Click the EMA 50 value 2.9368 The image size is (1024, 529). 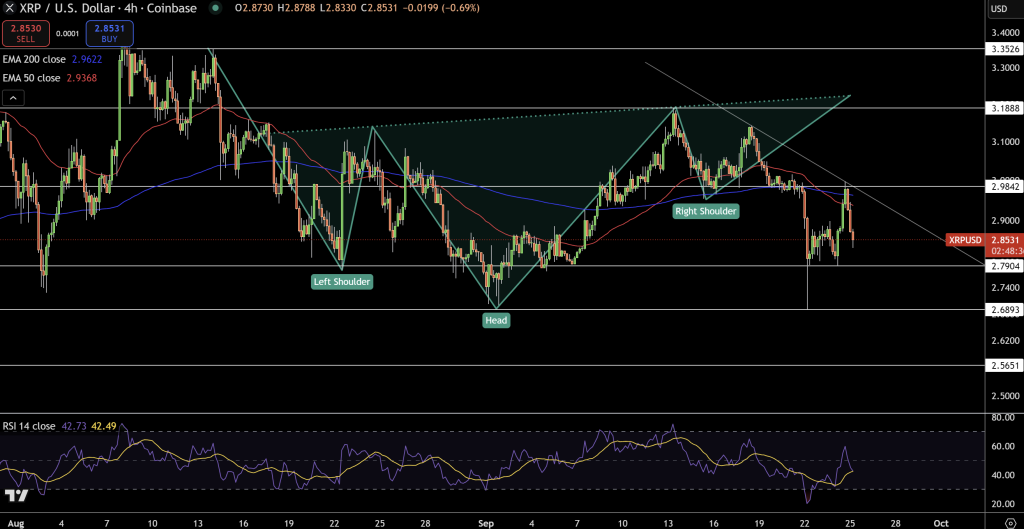tap(81, 78)
